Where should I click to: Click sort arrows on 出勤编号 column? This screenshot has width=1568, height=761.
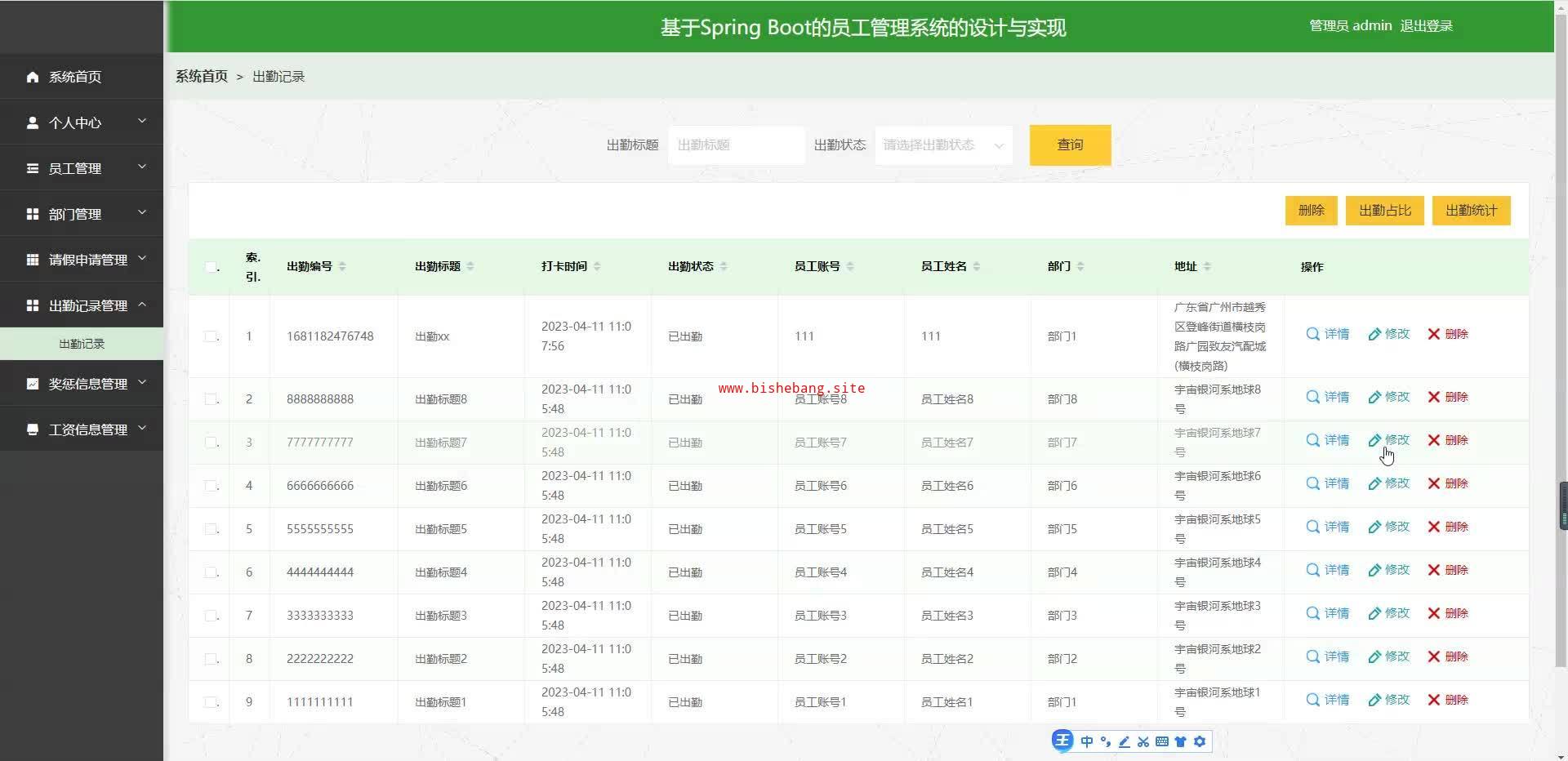tap(342, 266)
